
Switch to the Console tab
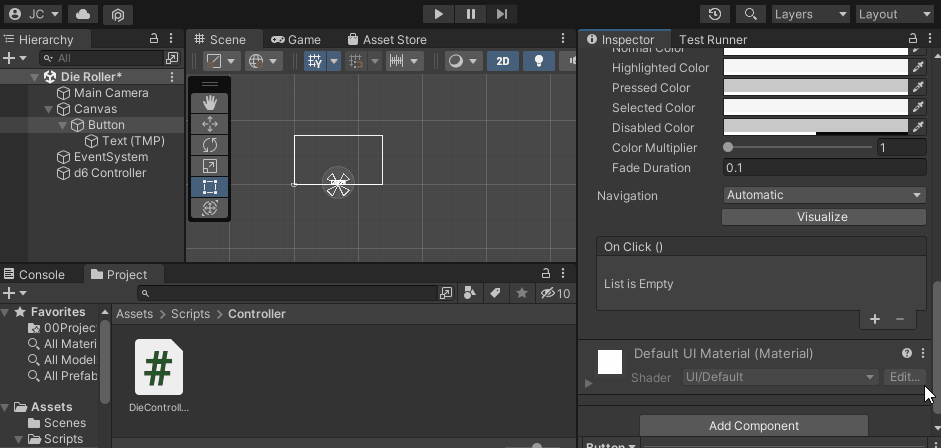pos(34,275)
